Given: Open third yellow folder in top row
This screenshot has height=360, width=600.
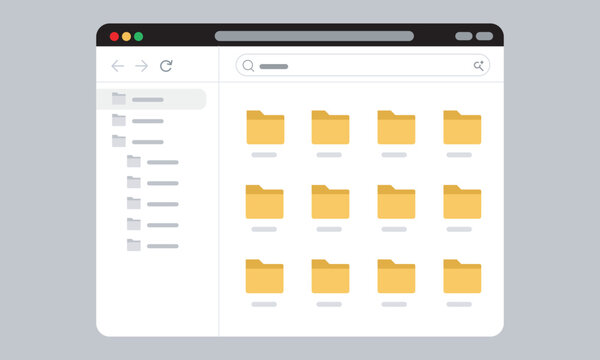Looking at the screenshot, I should pos(396,127).
